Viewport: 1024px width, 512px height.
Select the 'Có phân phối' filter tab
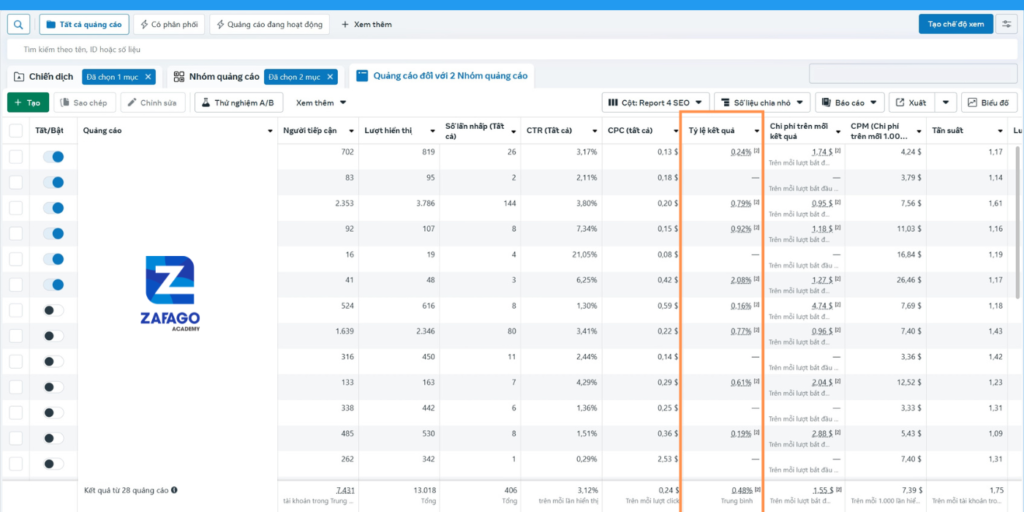169,25
